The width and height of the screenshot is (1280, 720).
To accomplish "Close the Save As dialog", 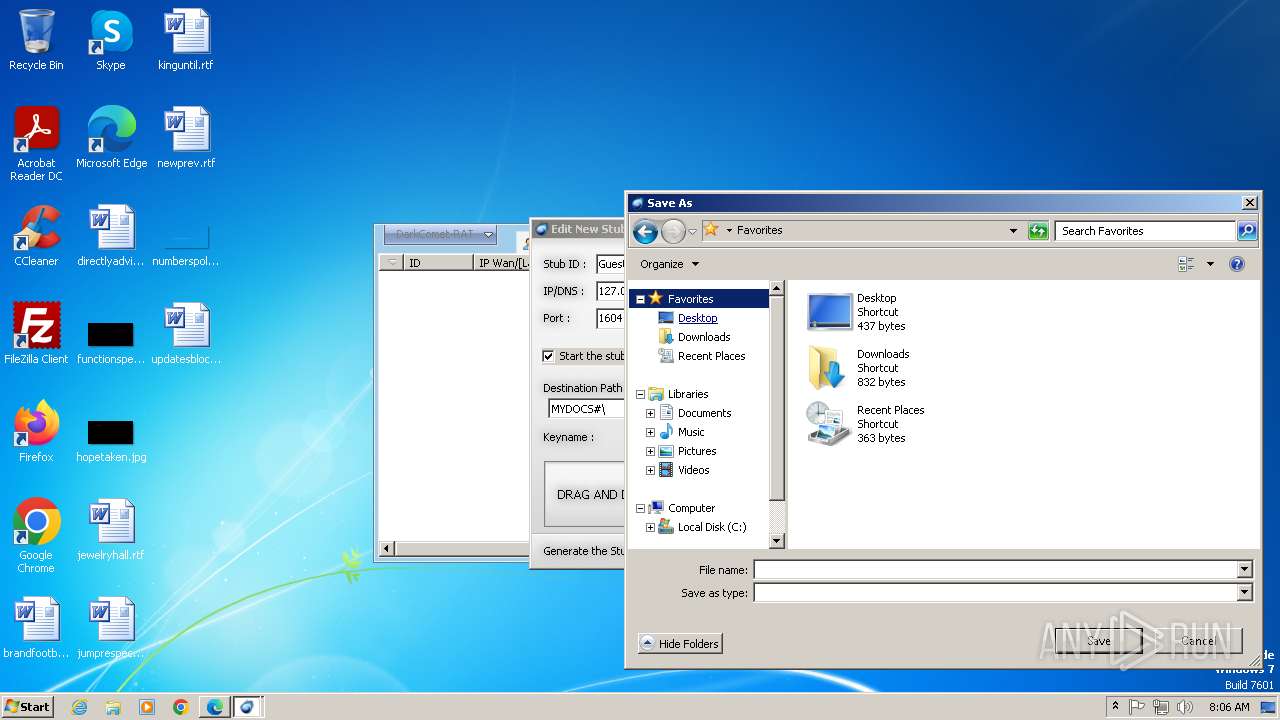I will (1249, 203).
